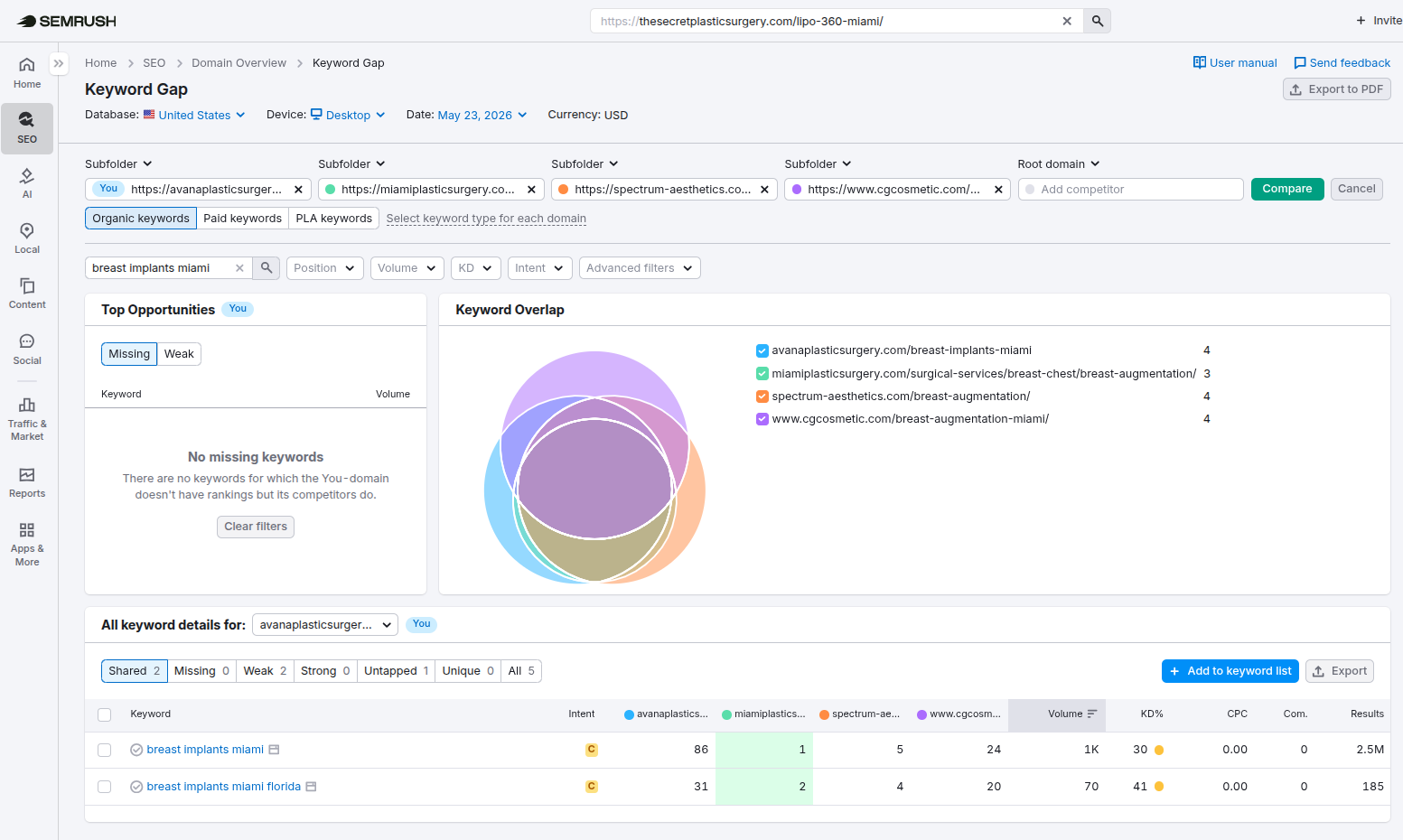Image resolution: width=1403 pixels, height=840 pixels.
Task: Open the User manual link
Action: coord(1235,63)
